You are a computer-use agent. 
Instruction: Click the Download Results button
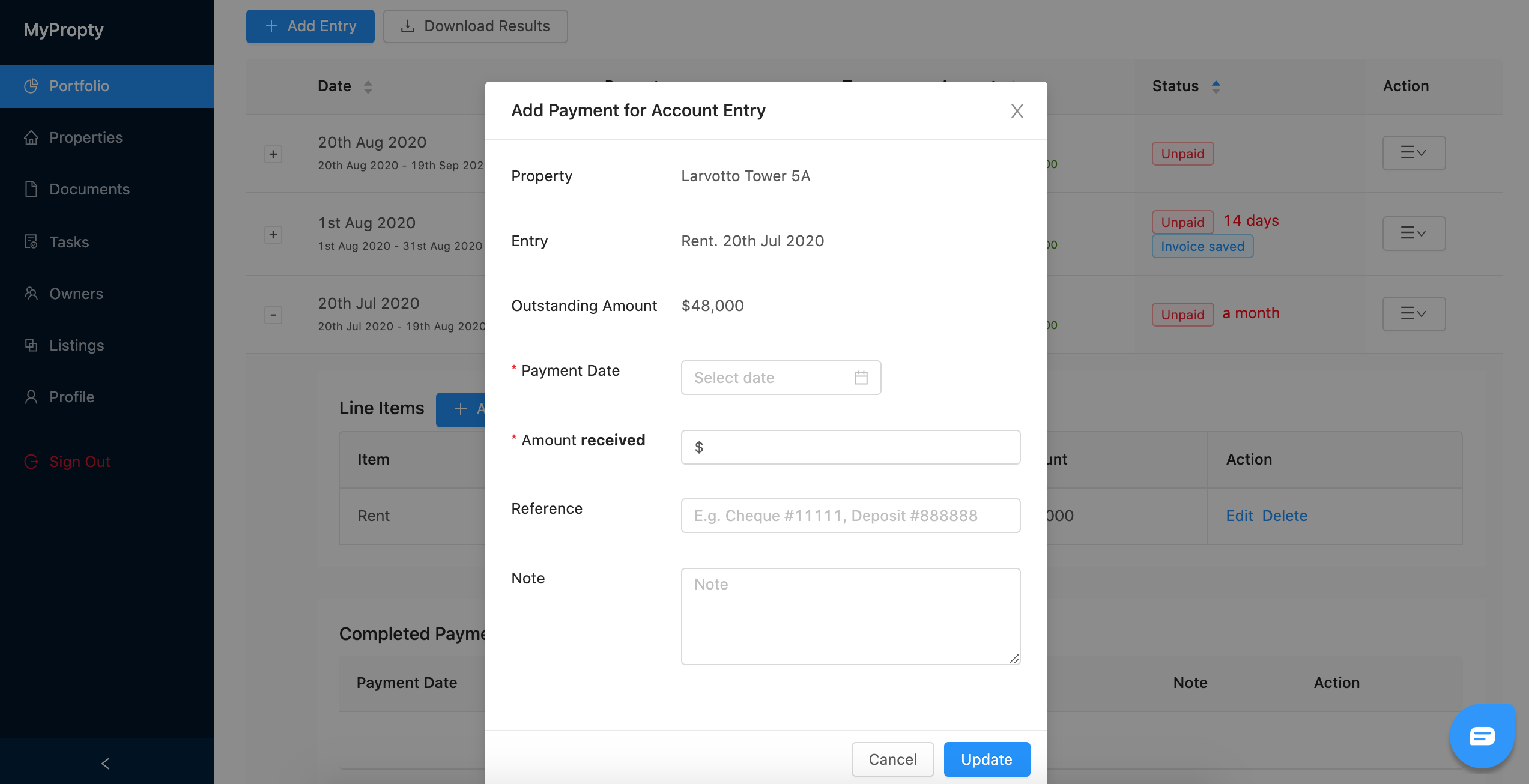coord(475,26)
